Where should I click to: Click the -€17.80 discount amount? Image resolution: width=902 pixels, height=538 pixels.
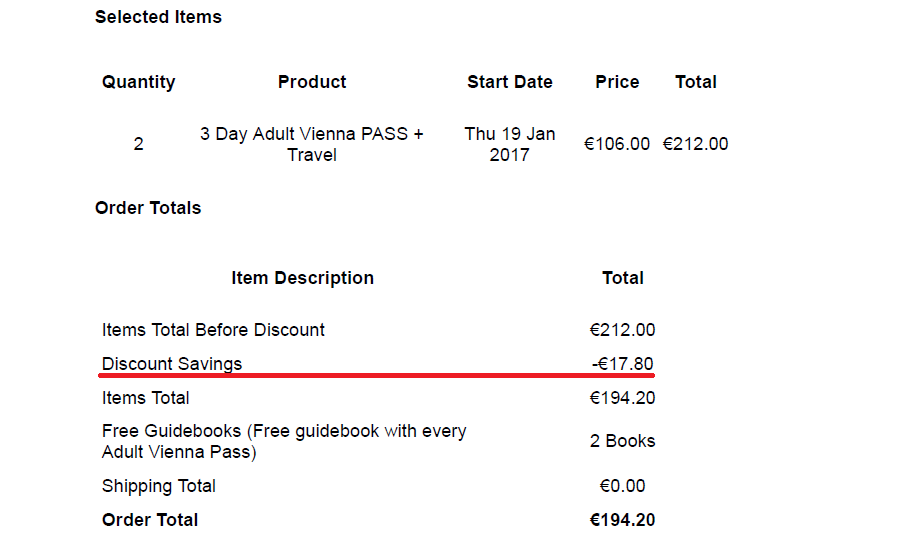[622, 364]
